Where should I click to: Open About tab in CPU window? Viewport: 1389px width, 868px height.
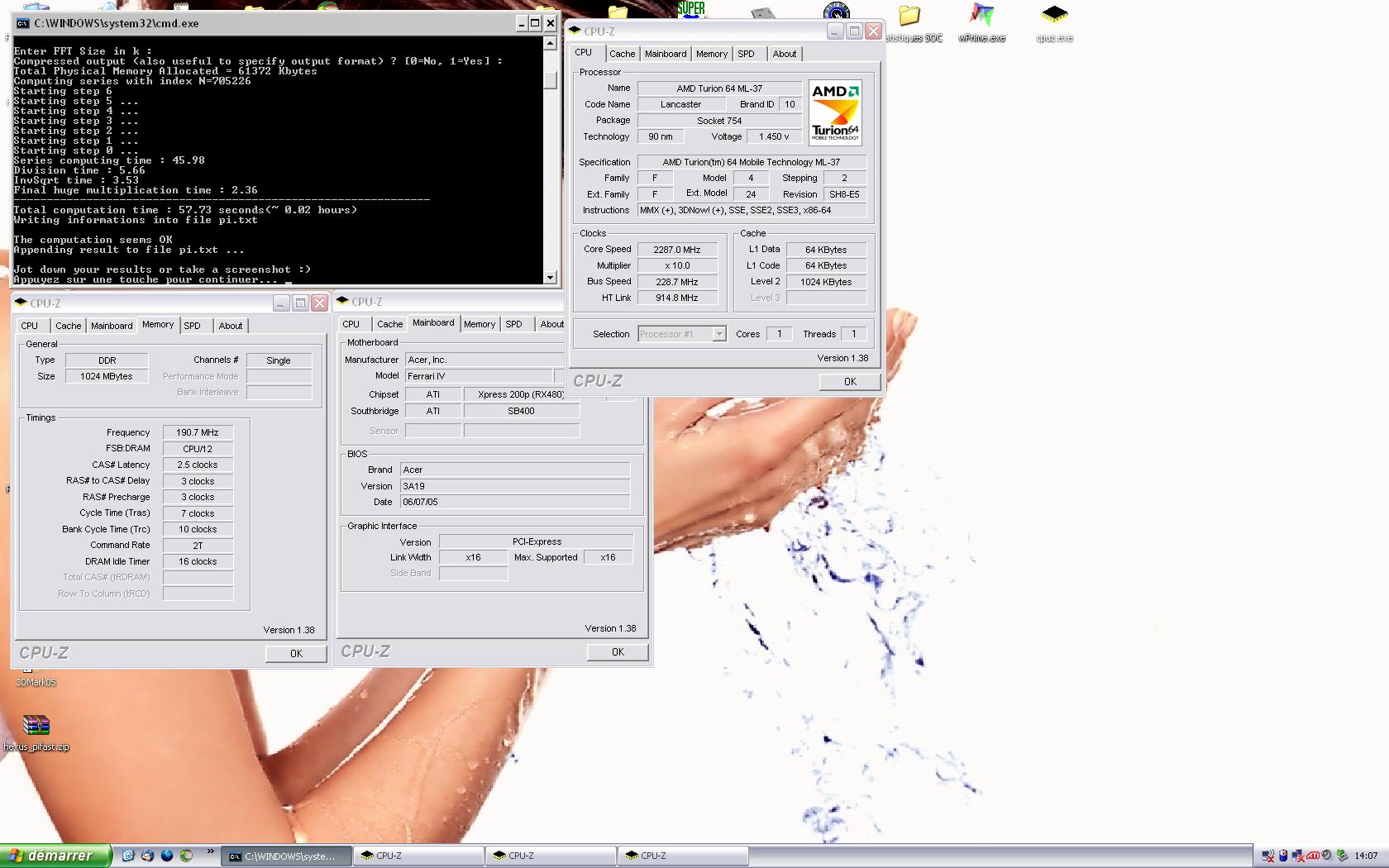(x=785, y=54)
